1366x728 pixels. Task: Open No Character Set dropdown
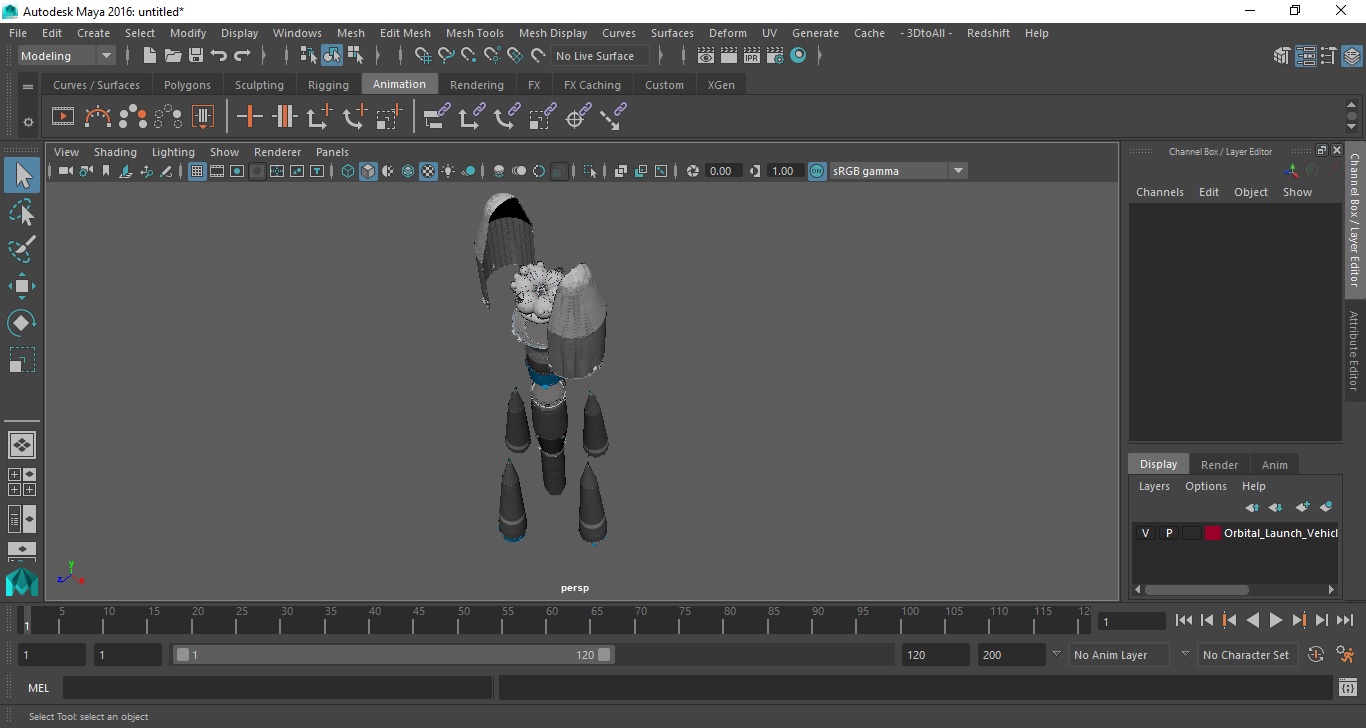point(1246,655)
